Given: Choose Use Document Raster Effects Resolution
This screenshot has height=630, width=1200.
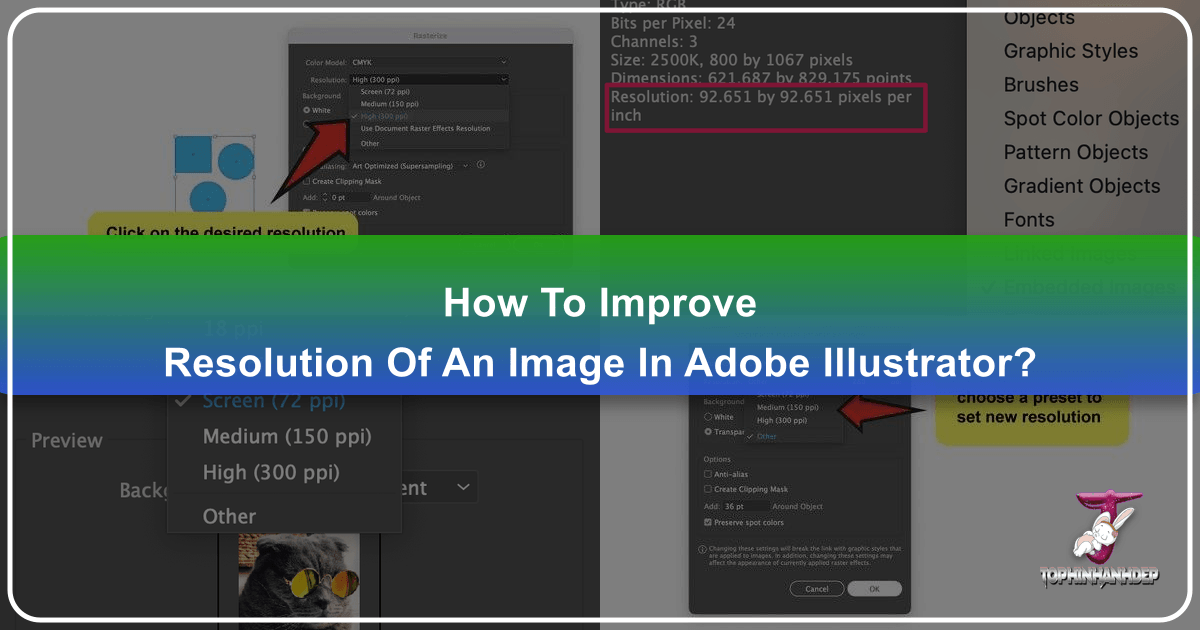Looking at the screenshot, I should point(425,128).
